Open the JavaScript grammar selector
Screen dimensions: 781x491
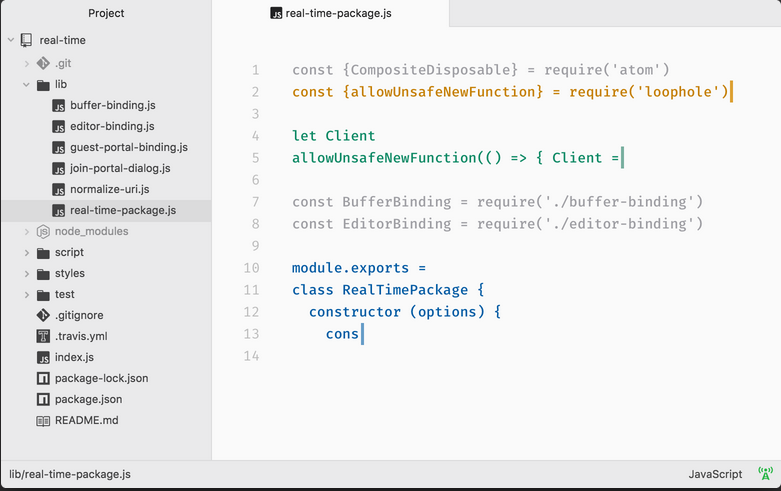715,474
